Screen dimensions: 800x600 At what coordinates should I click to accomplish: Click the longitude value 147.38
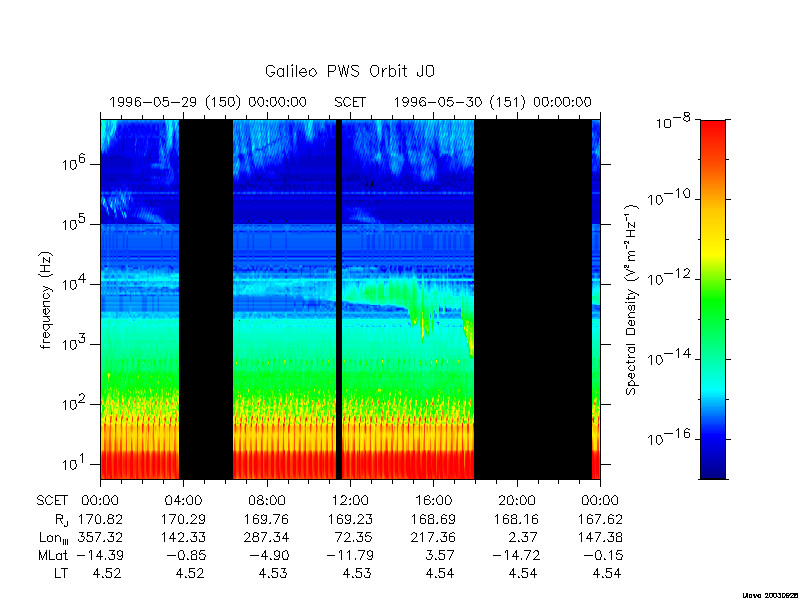pyautogui.click(x=600, y=537)
